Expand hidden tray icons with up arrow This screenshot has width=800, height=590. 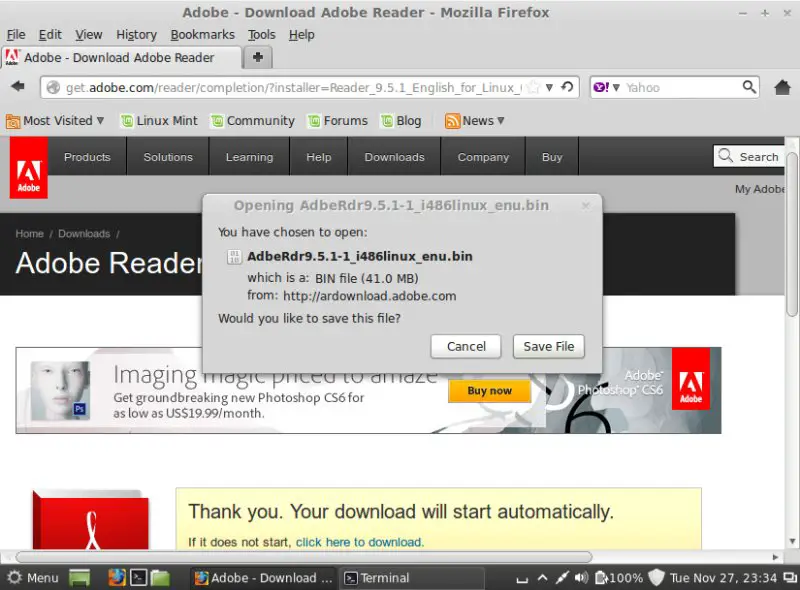(542, 578)
